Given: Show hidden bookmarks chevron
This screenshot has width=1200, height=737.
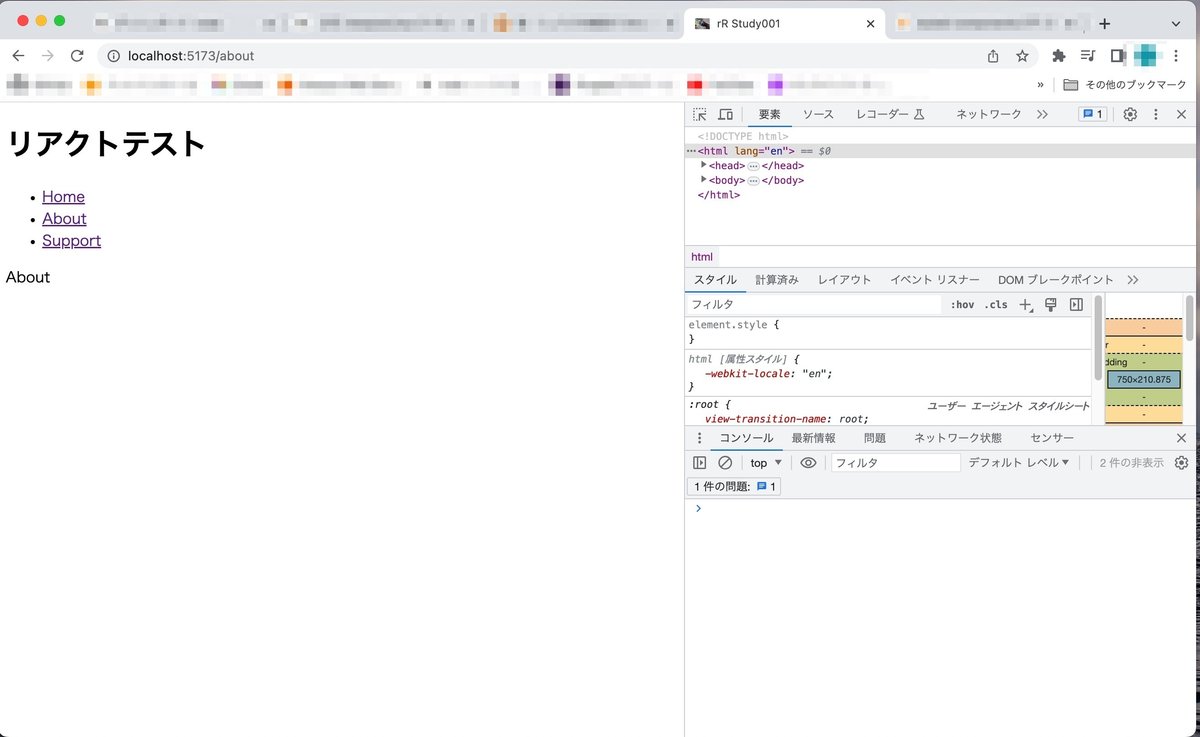Looking at the screenshot, I should [x=1041, y=85].
